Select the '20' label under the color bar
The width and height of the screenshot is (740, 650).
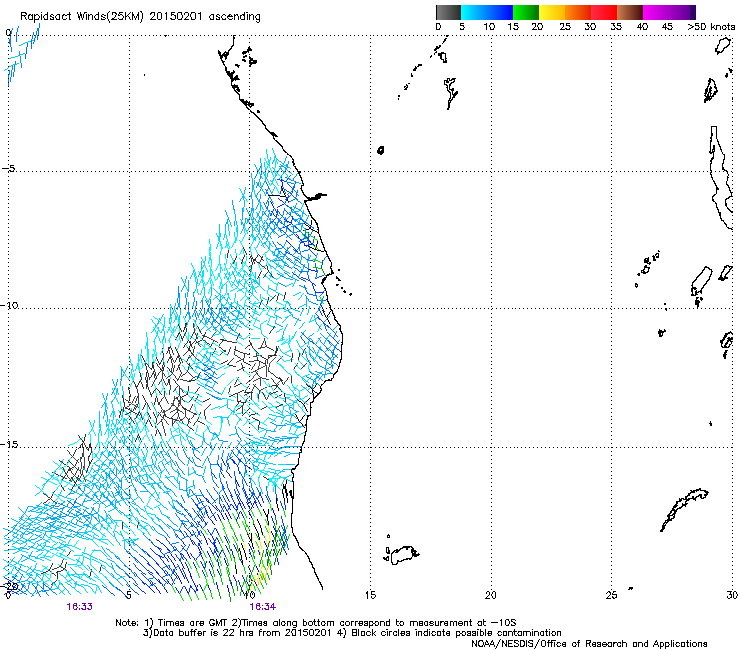tap(537, 27)
